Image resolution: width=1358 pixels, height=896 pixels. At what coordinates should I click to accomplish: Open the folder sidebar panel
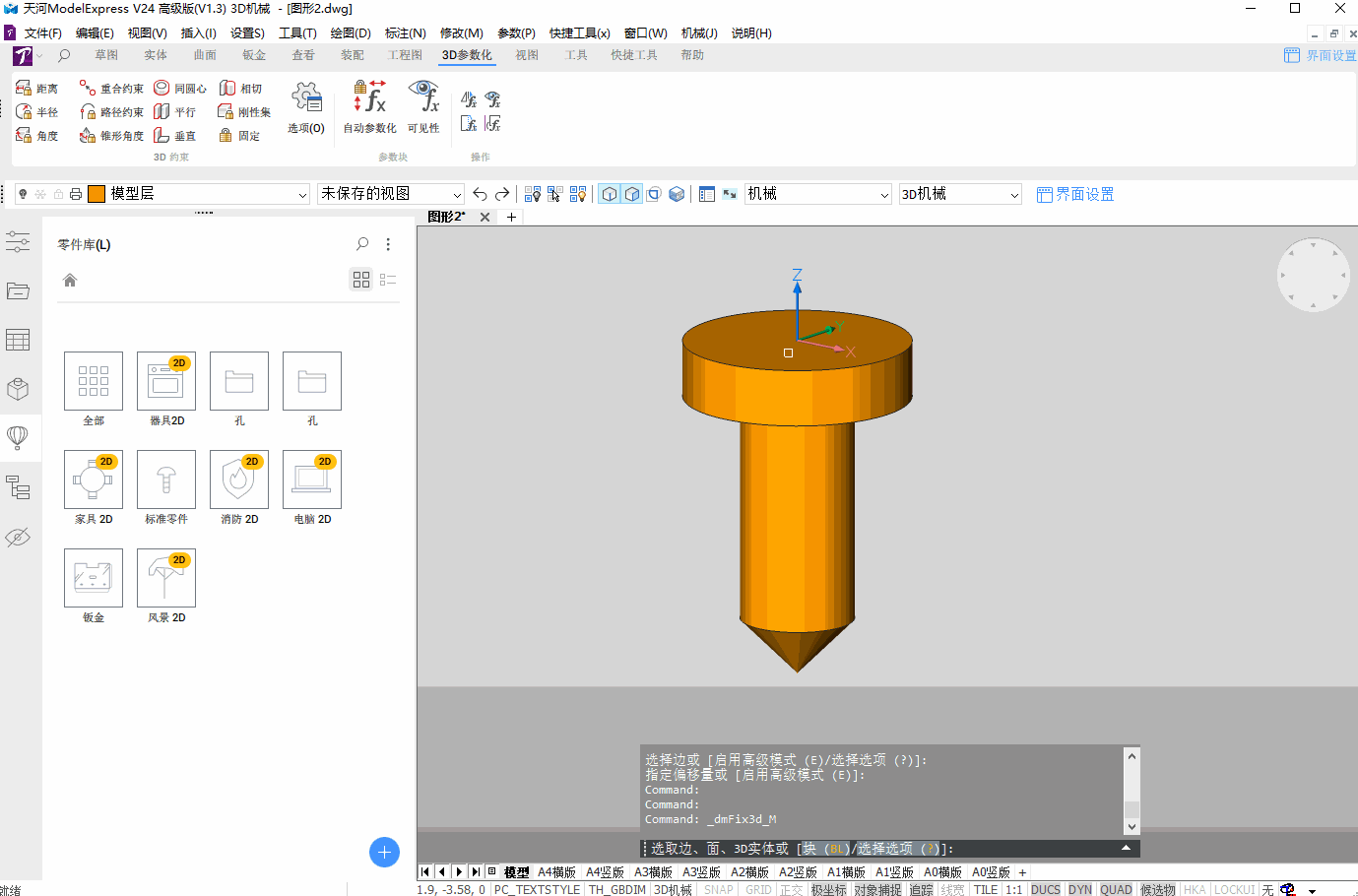click(x=18, y=290)
